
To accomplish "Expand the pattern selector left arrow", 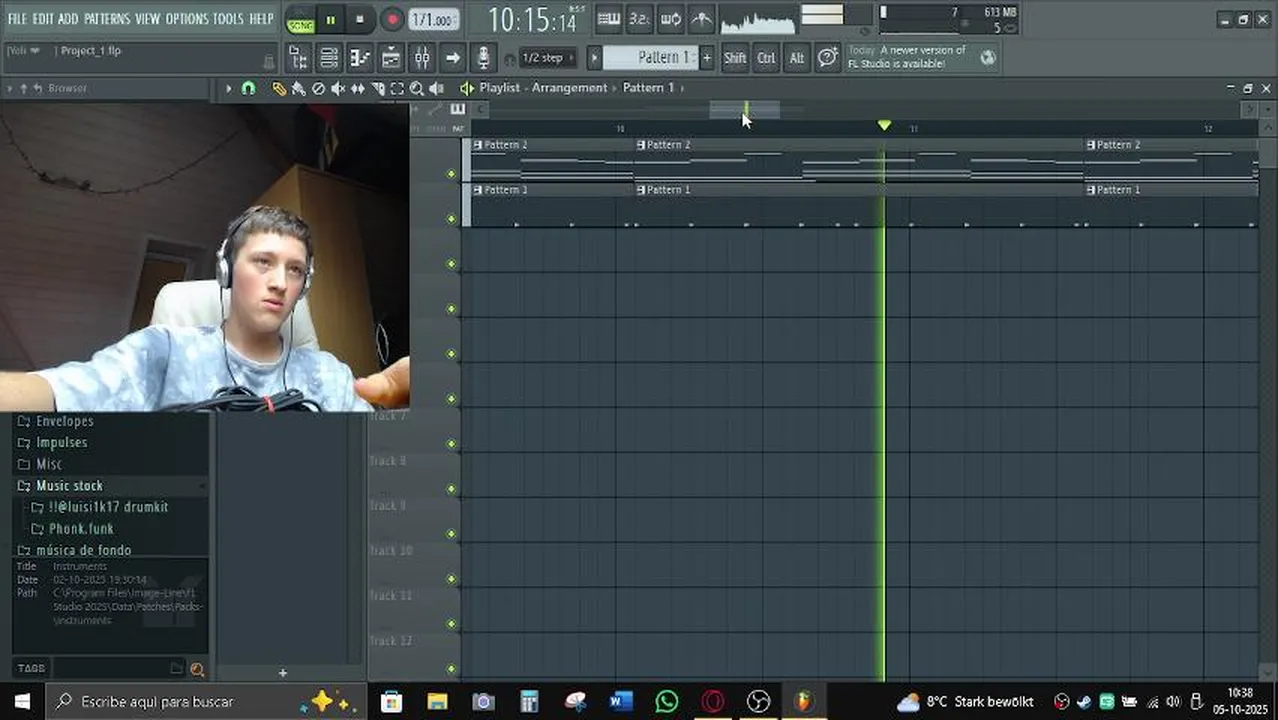I will (594, 58).
